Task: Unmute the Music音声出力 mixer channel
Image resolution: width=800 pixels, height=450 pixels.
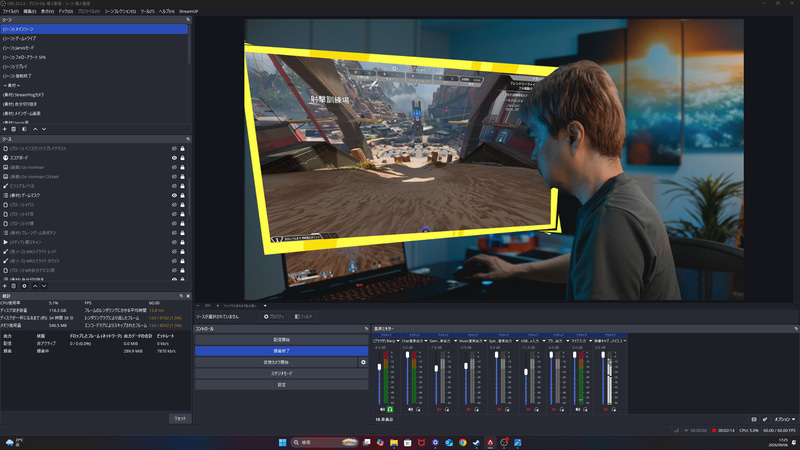Action: pyautogui.click(x=469, y=409)
